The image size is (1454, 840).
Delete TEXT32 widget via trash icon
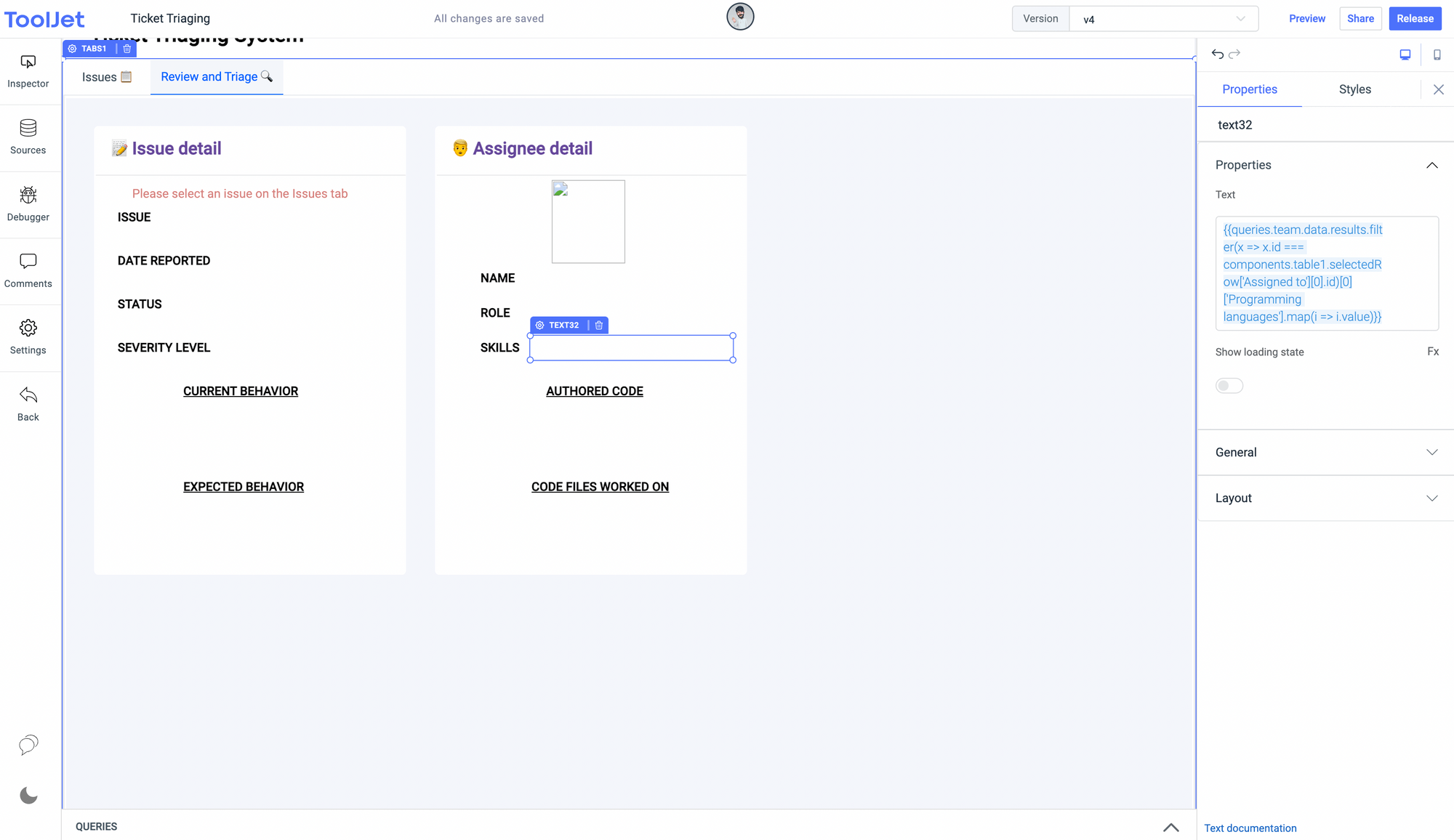[599, 326]
